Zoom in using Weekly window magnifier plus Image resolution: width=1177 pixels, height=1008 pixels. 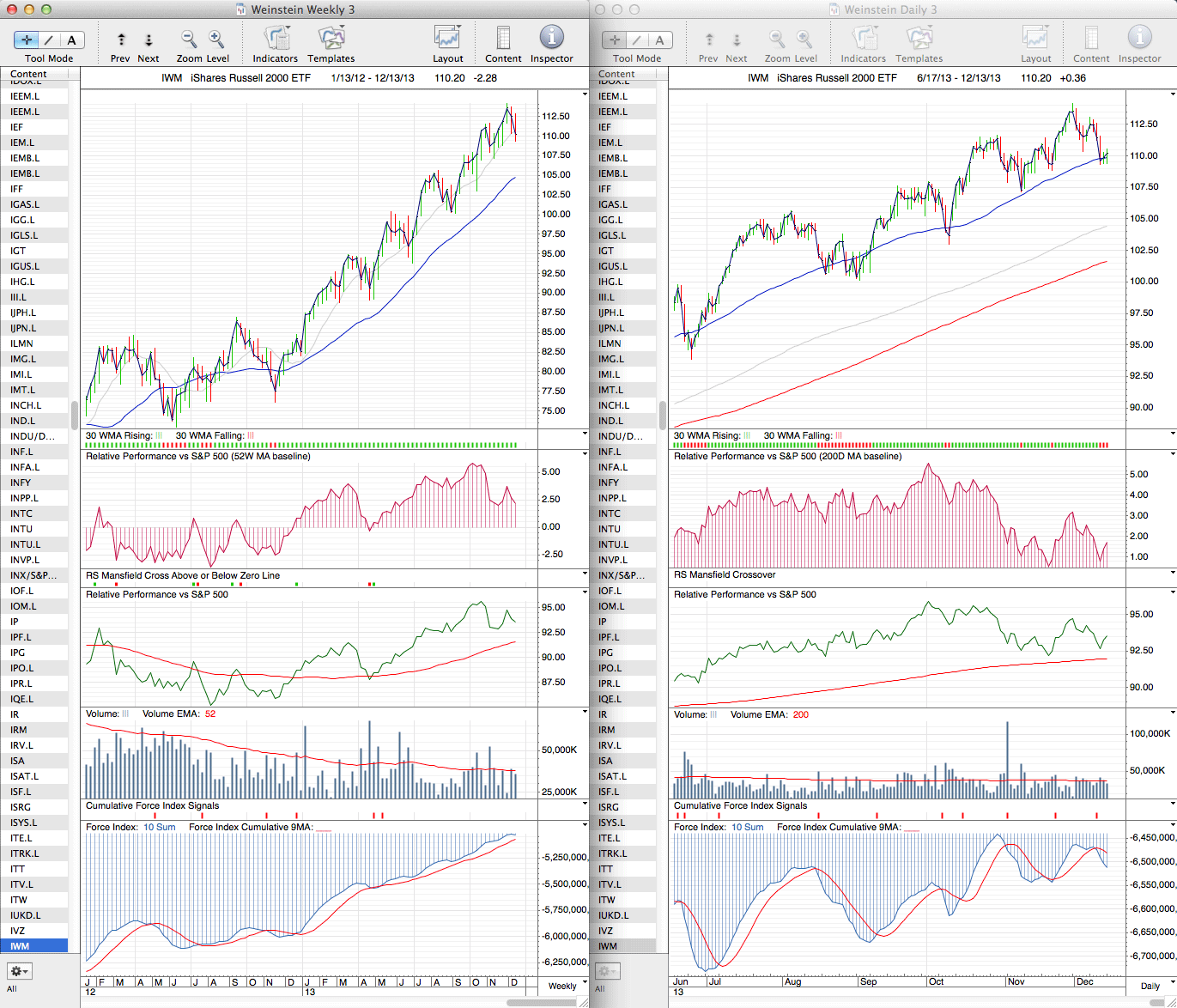coord(216,39)
